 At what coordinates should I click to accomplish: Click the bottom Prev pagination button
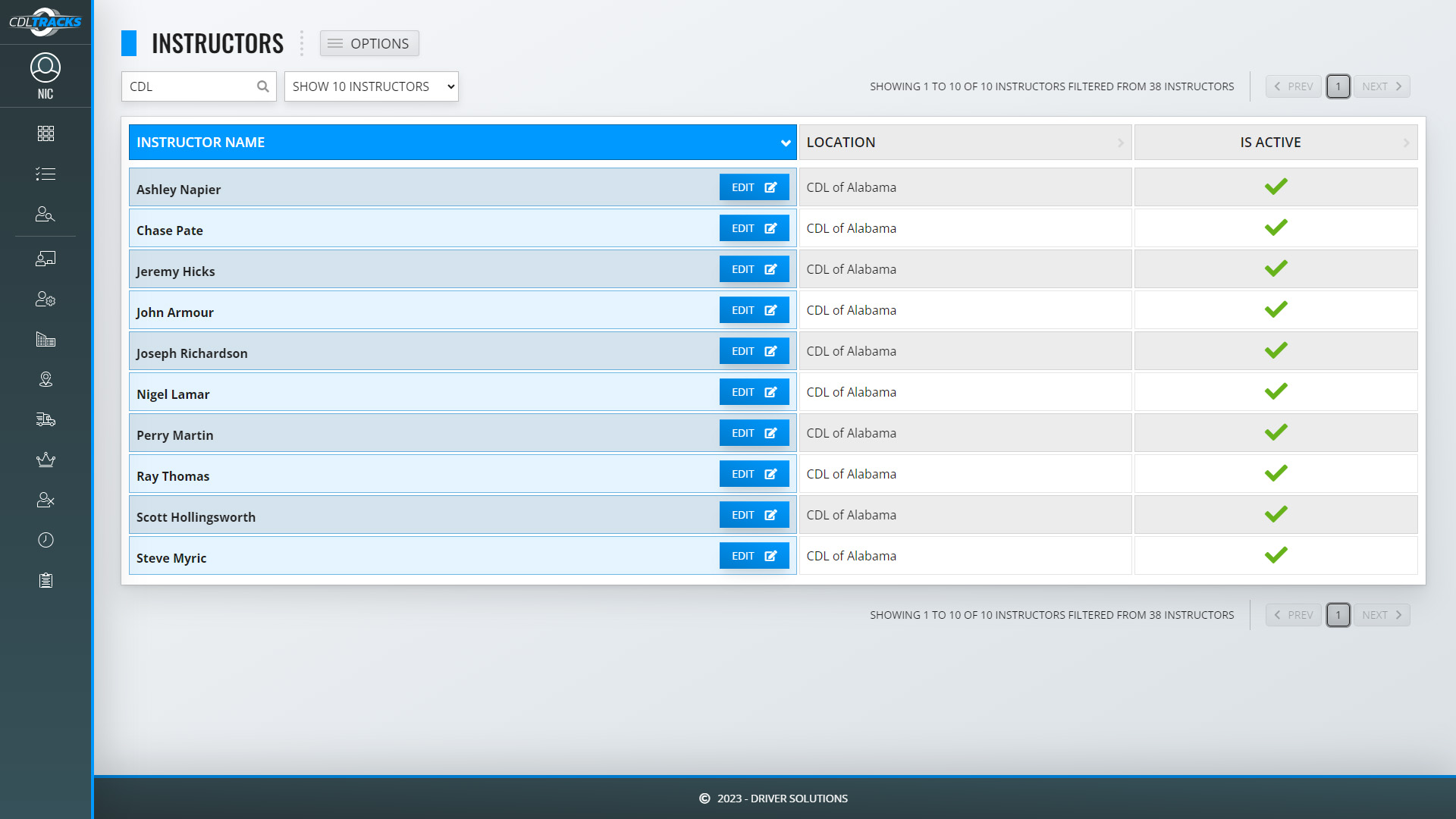[1294, 615]
